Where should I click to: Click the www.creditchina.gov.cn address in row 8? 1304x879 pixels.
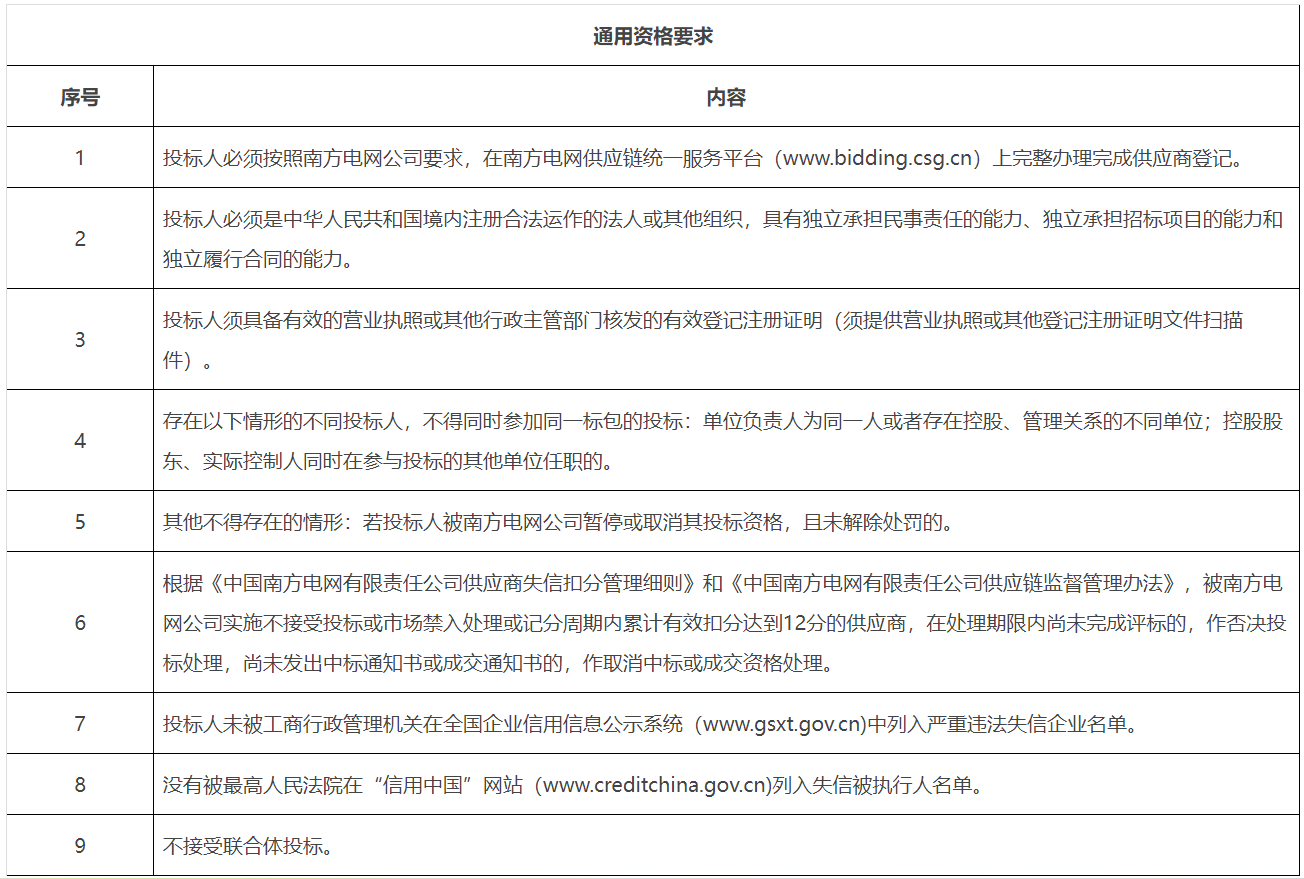657,785
